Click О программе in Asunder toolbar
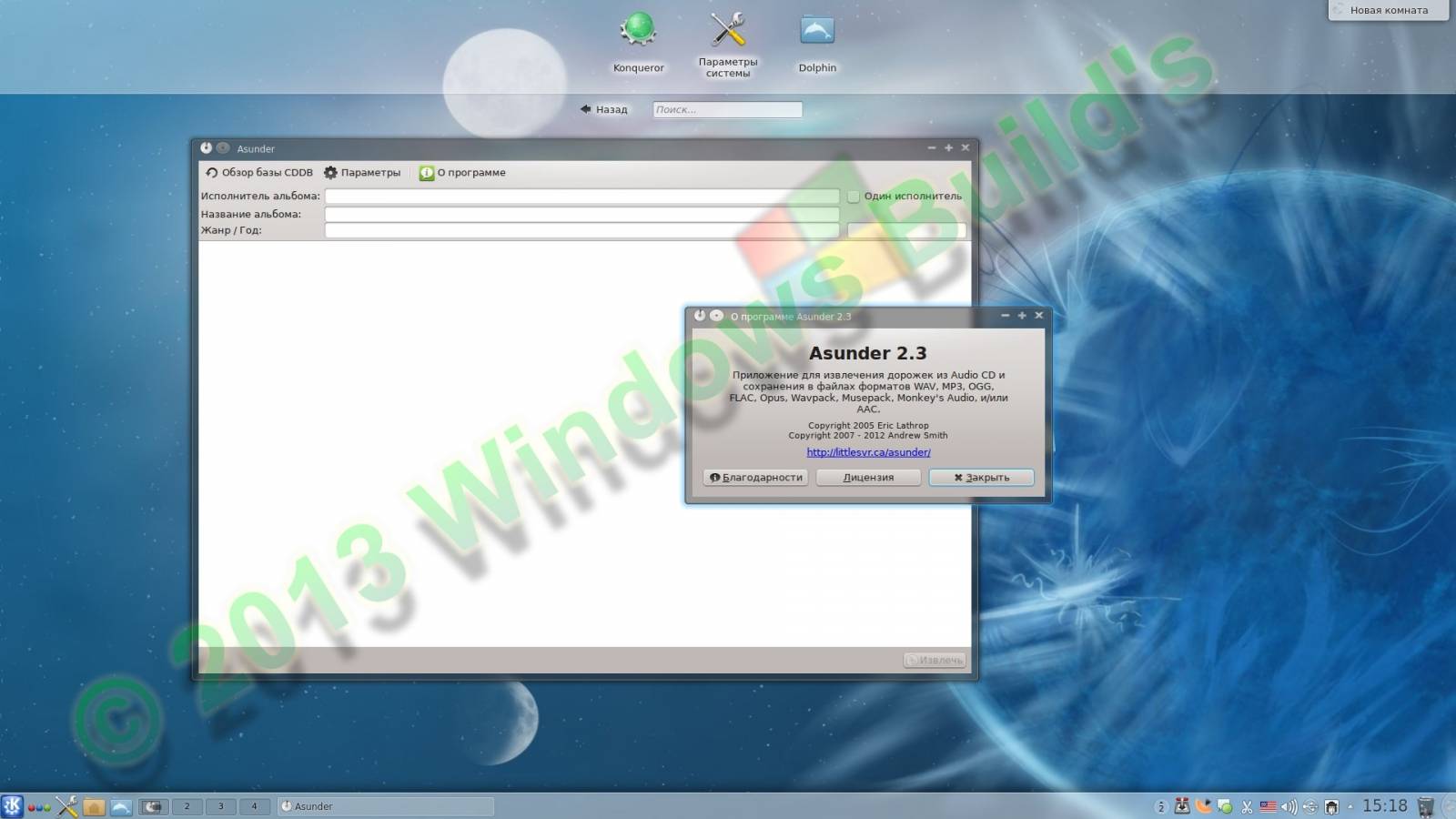Image resolution: width=1456 pixels, height=819 pixels. (x=462, y=172)
